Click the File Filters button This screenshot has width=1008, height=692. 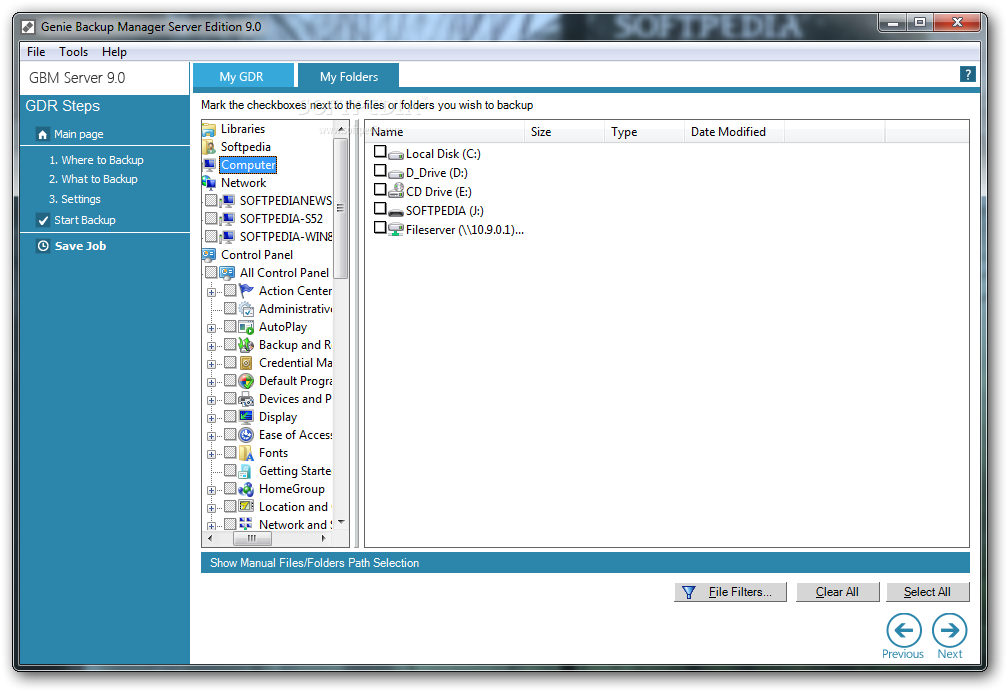pos(730,592)
